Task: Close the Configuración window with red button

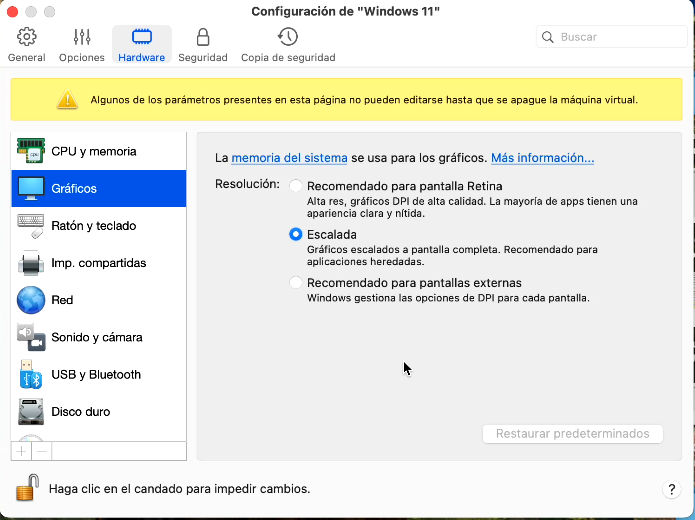Action: point(12,12)
